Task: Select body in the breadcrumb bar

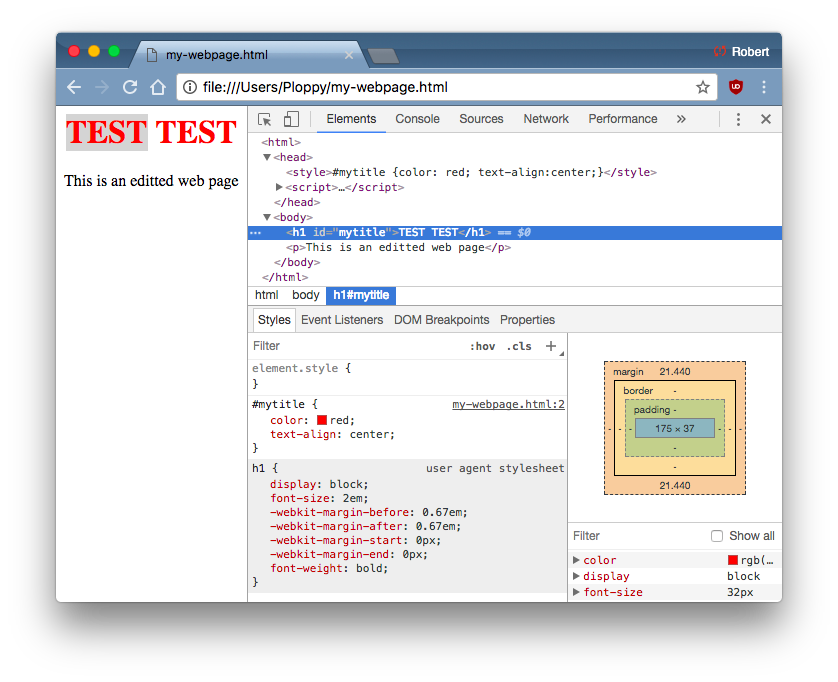Action: pyautogui.click(x=305, y=295)
